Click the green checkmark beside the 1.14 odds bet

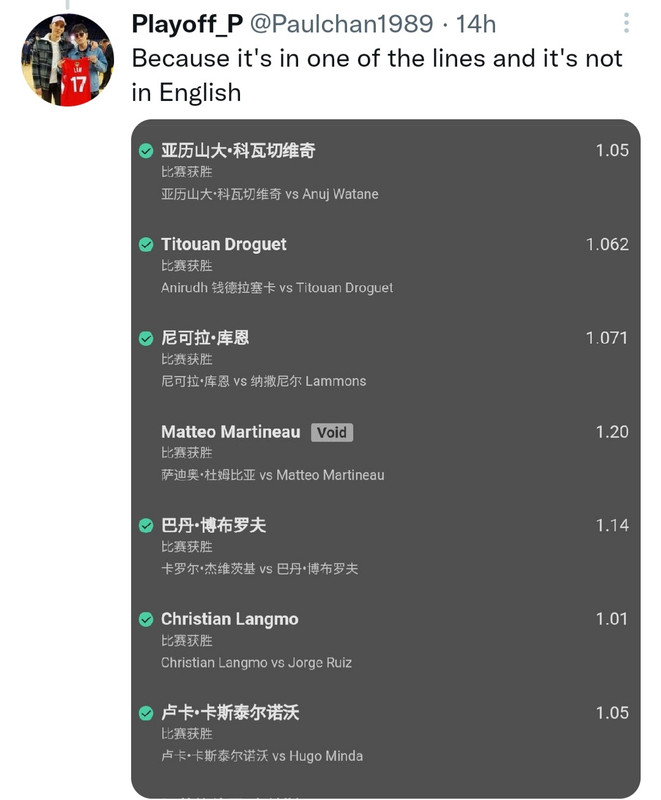click(146, 526)
